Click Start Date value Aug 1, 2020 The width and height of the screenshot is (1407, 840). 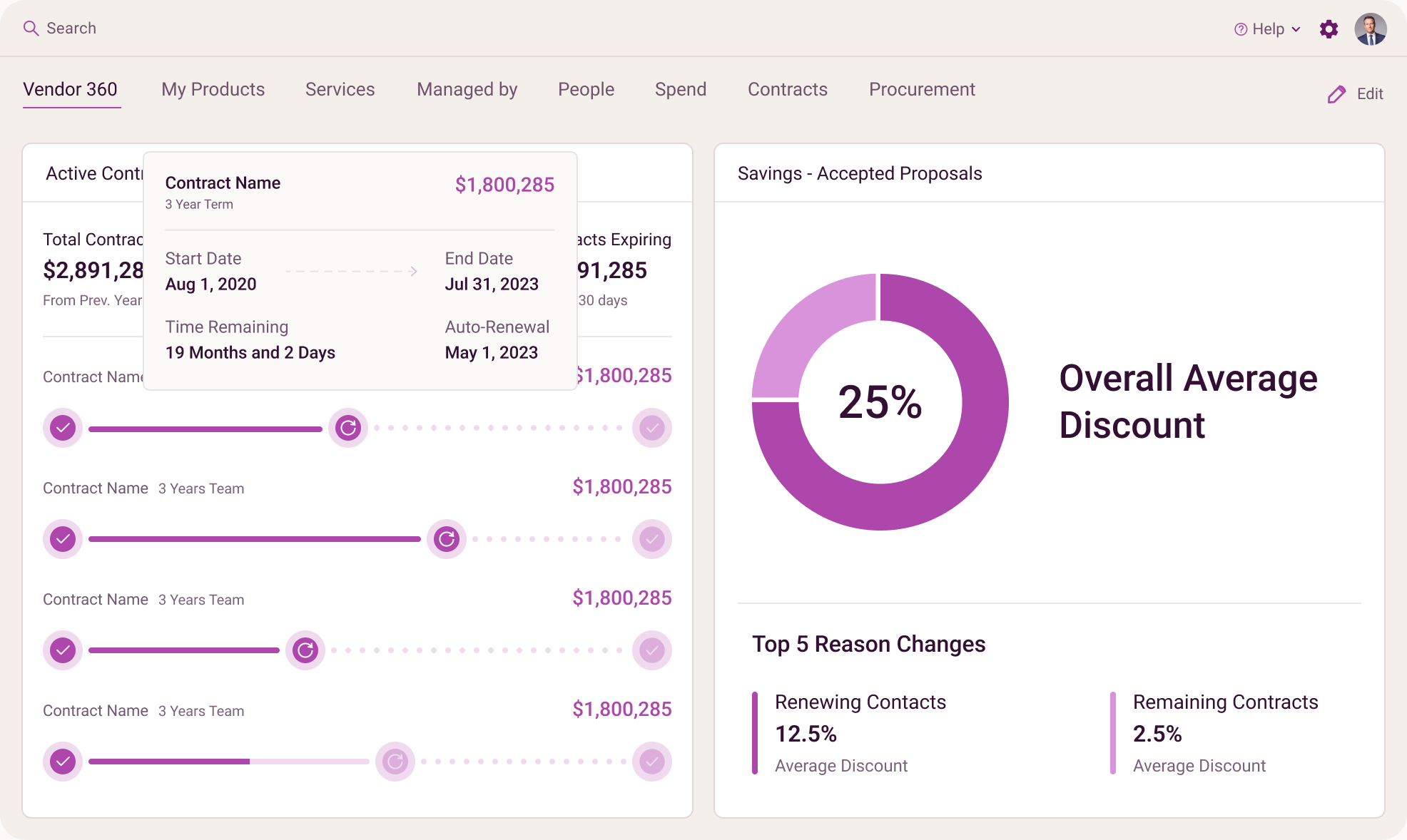coord(210,285)
